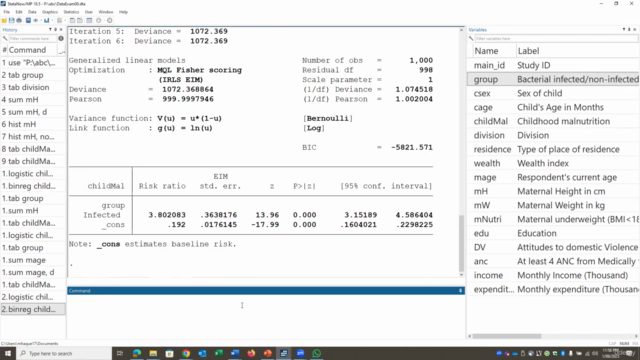Close the Variables panel with X
This screenshot has width=640, height=360.
pyautogui.click(x=634, y=30)
